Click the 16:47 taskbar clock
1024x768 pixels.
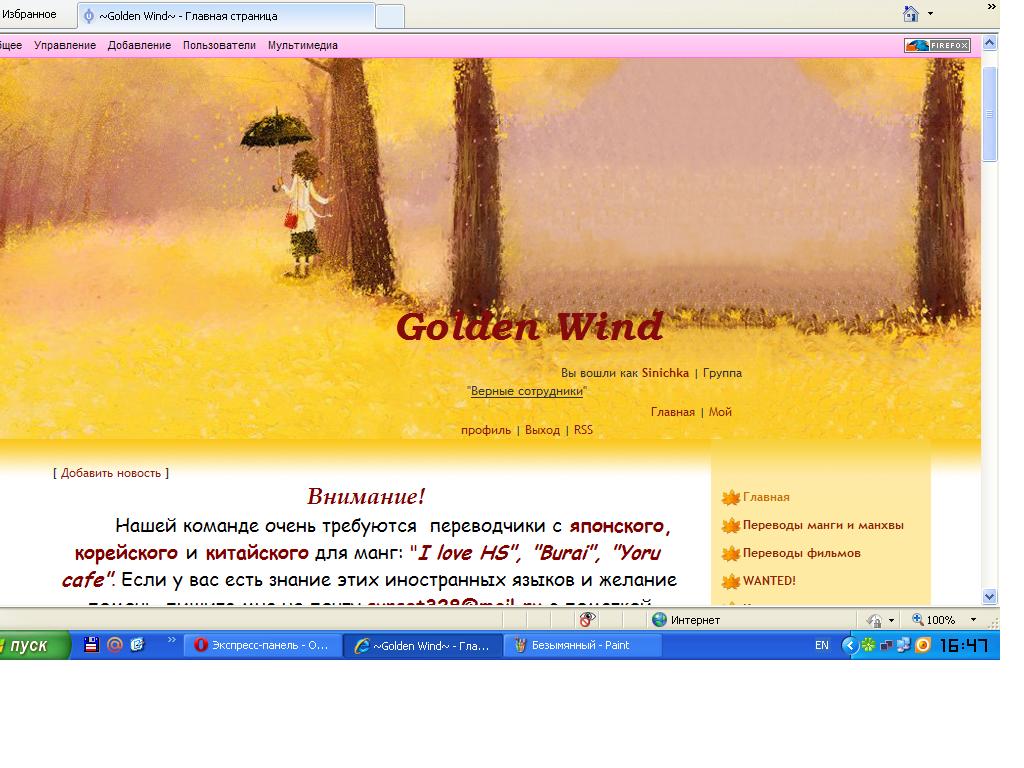click(963, 646)
